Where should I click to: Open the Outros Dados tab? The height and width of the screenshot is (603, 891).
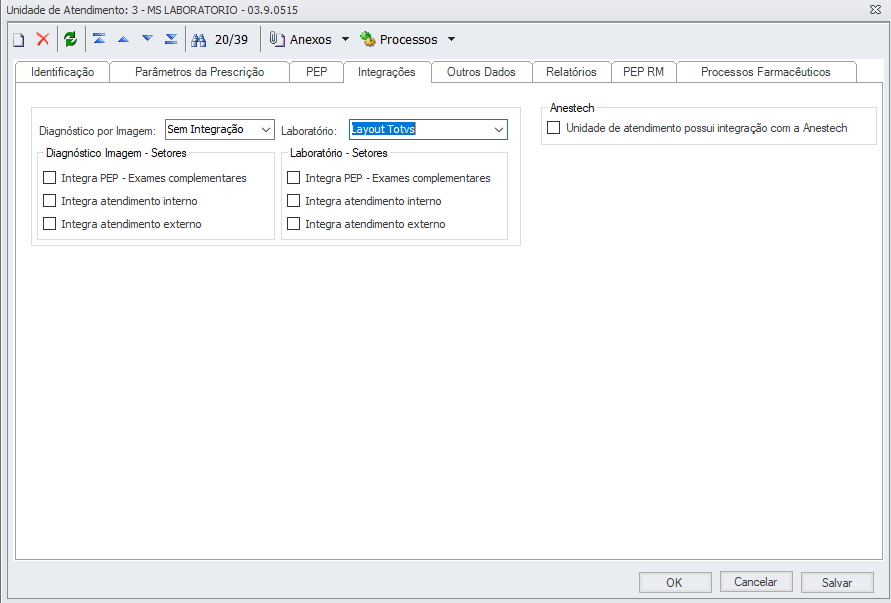(481, 72)
